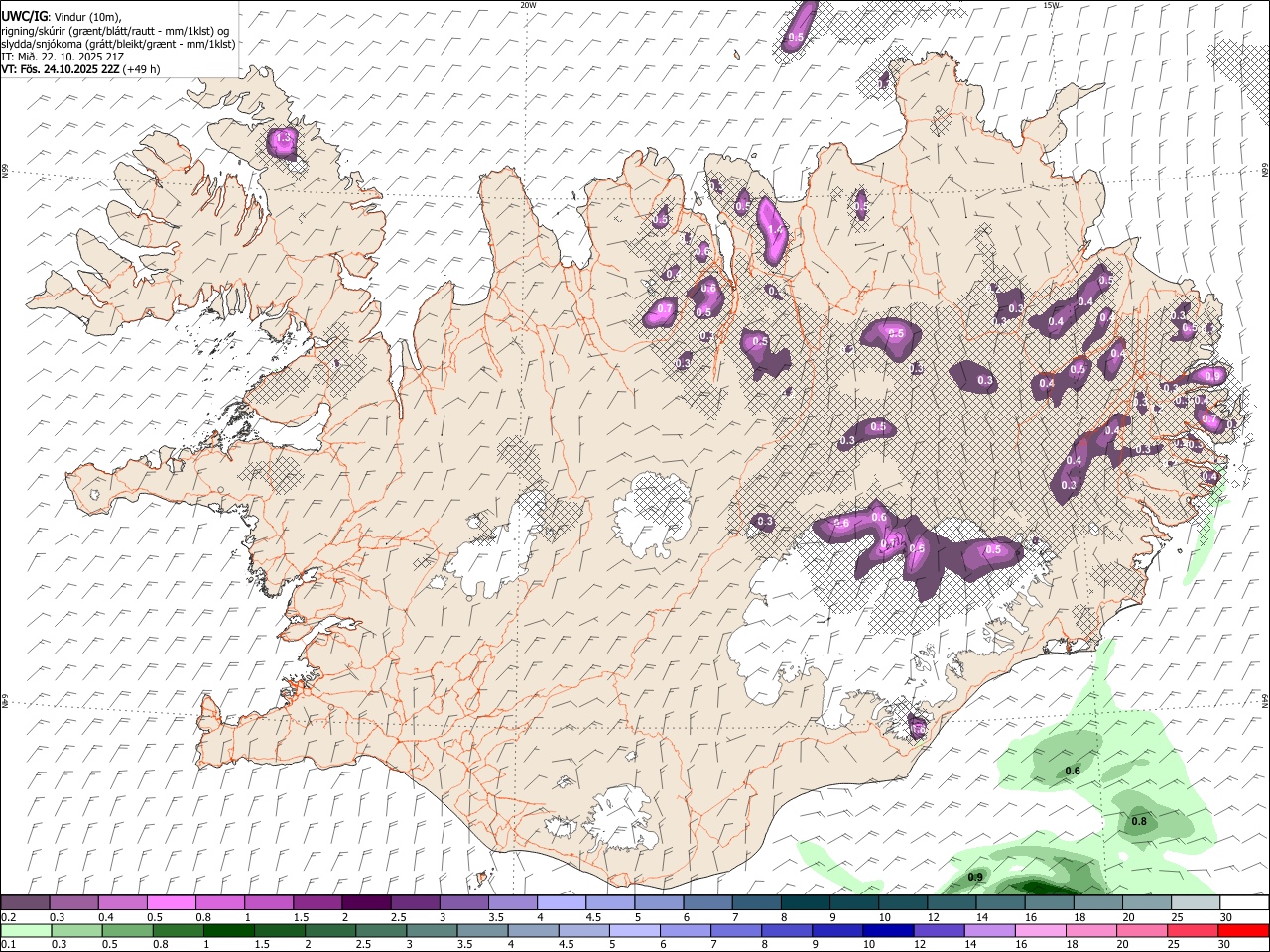Select the "(+49 h)" forecast offset text
The width and height of the screenshot is (1270, 952).
[x=142, y=69]
